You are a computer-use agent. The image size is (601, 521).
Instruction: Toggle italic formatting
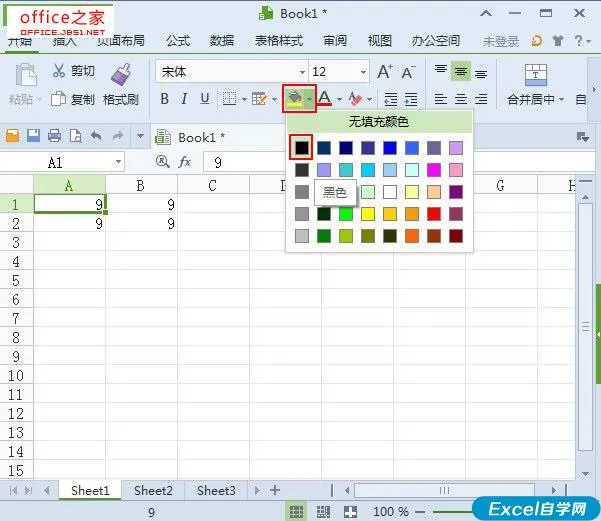click(x=185, y=99)
